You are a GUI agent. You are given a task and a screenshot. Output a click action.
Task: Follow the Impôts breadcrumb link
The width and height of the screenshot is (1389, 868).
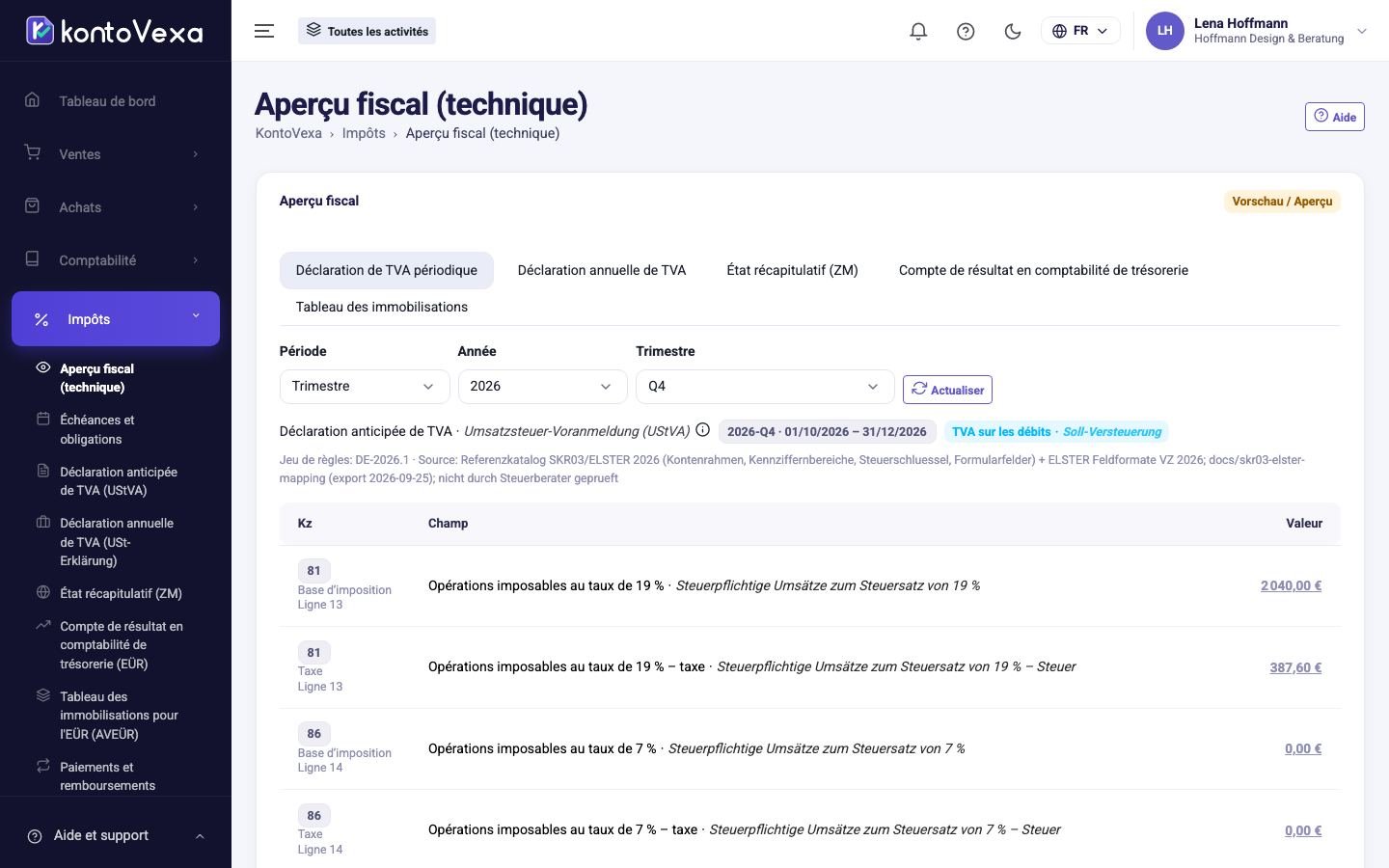[x=364, y=133]
